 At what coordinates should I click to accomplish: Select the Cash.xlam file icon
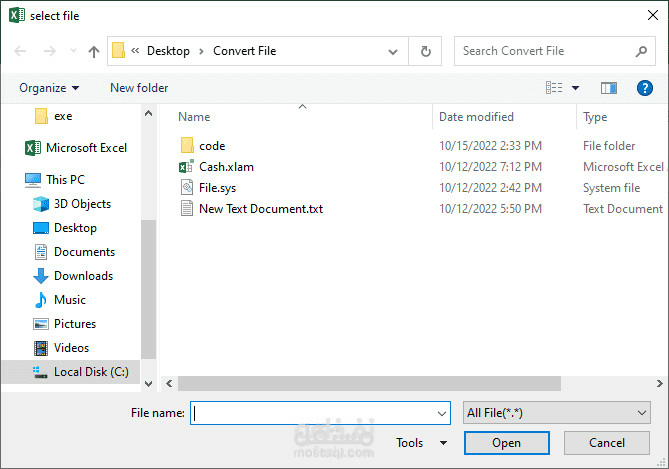(186, 166)
